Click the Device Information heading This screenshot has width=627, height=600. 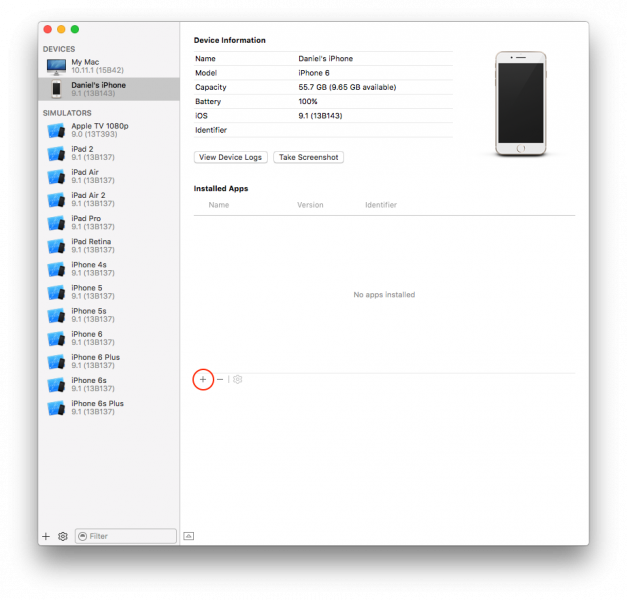(230, 41)
